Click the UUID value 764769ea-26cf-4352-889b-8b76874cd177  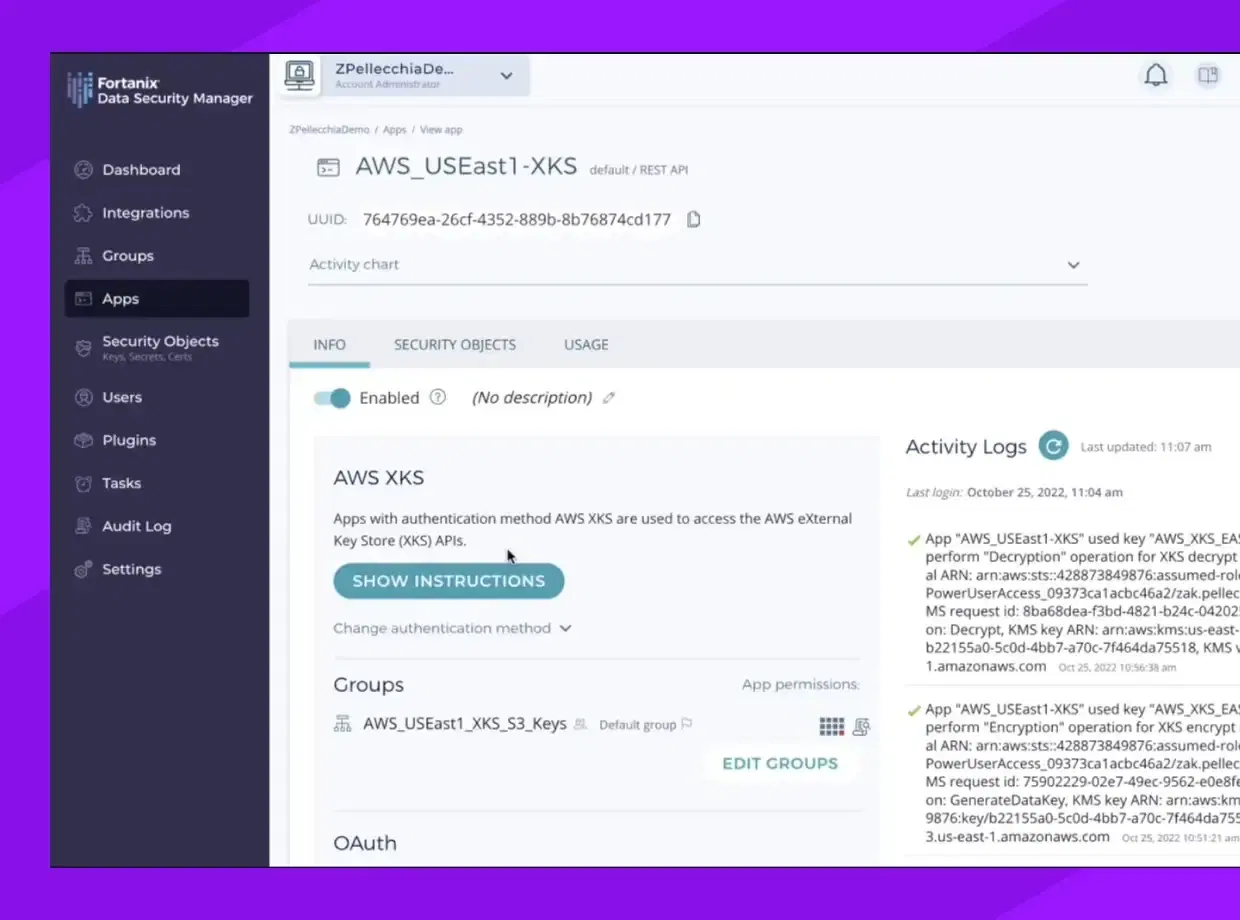[x=517, y=219]
